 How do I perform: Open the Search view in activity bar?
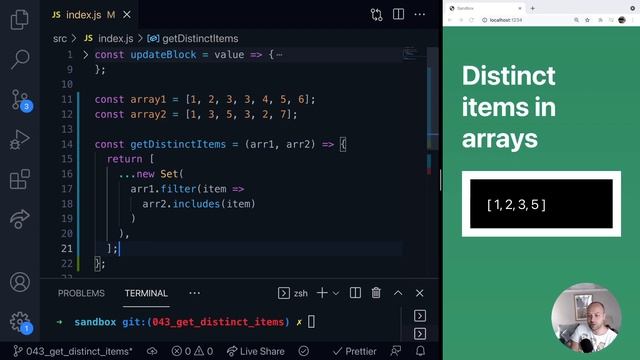pos(20,60)
